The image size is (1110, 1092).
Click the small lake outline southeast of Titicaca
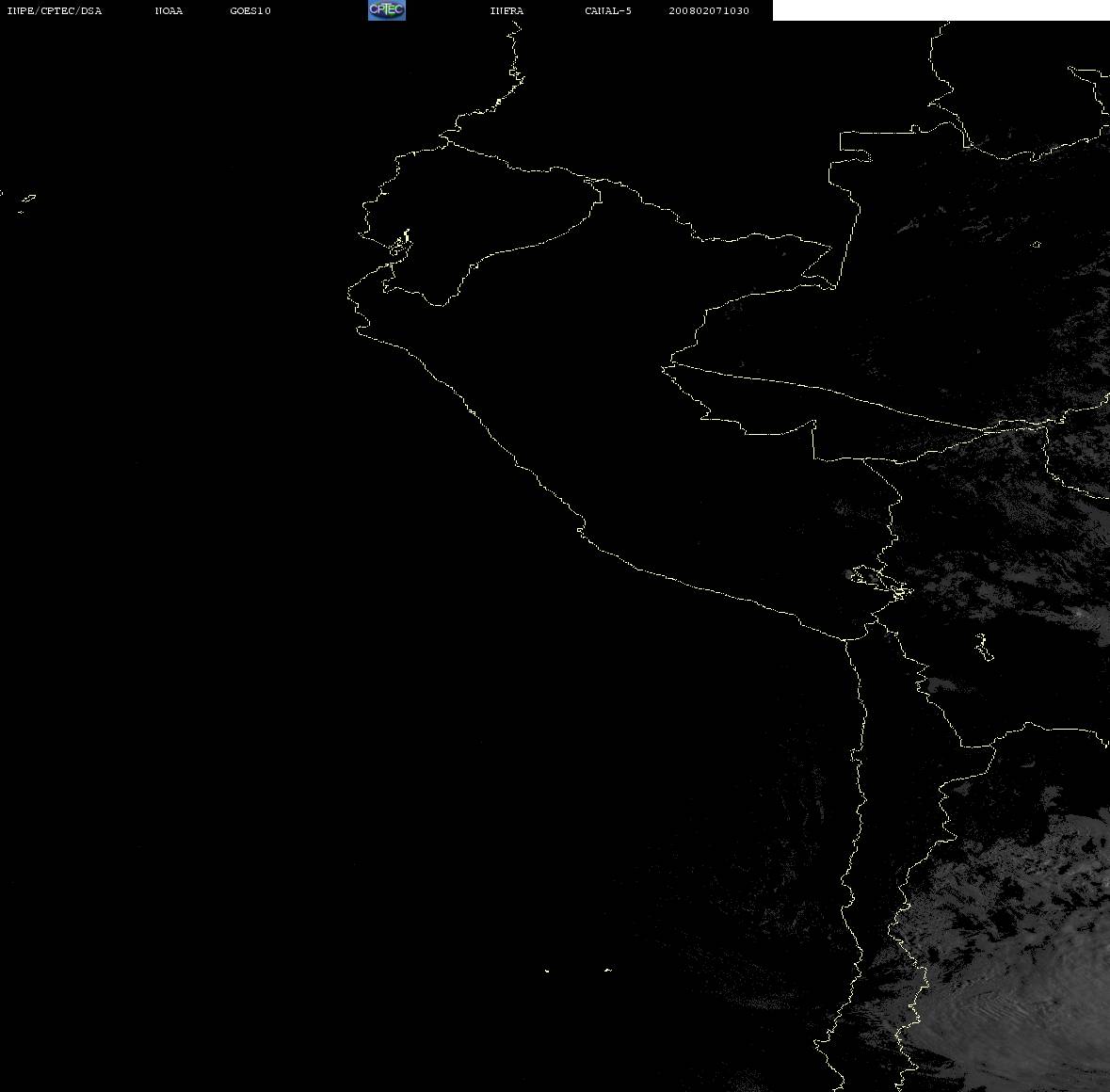click(984, 647)
